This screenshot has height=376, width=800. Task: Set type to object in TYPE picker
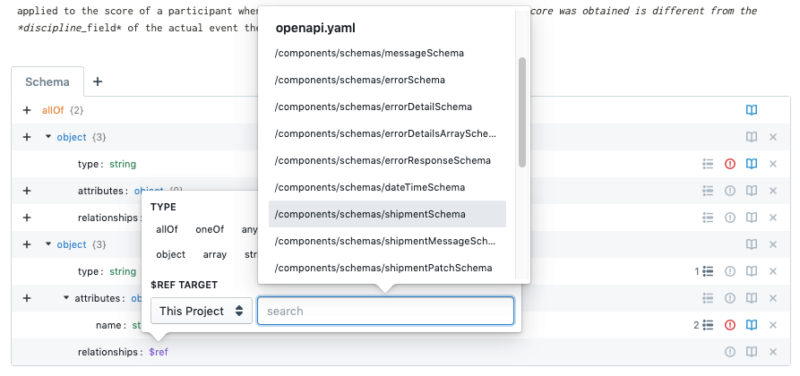point(170,255)
